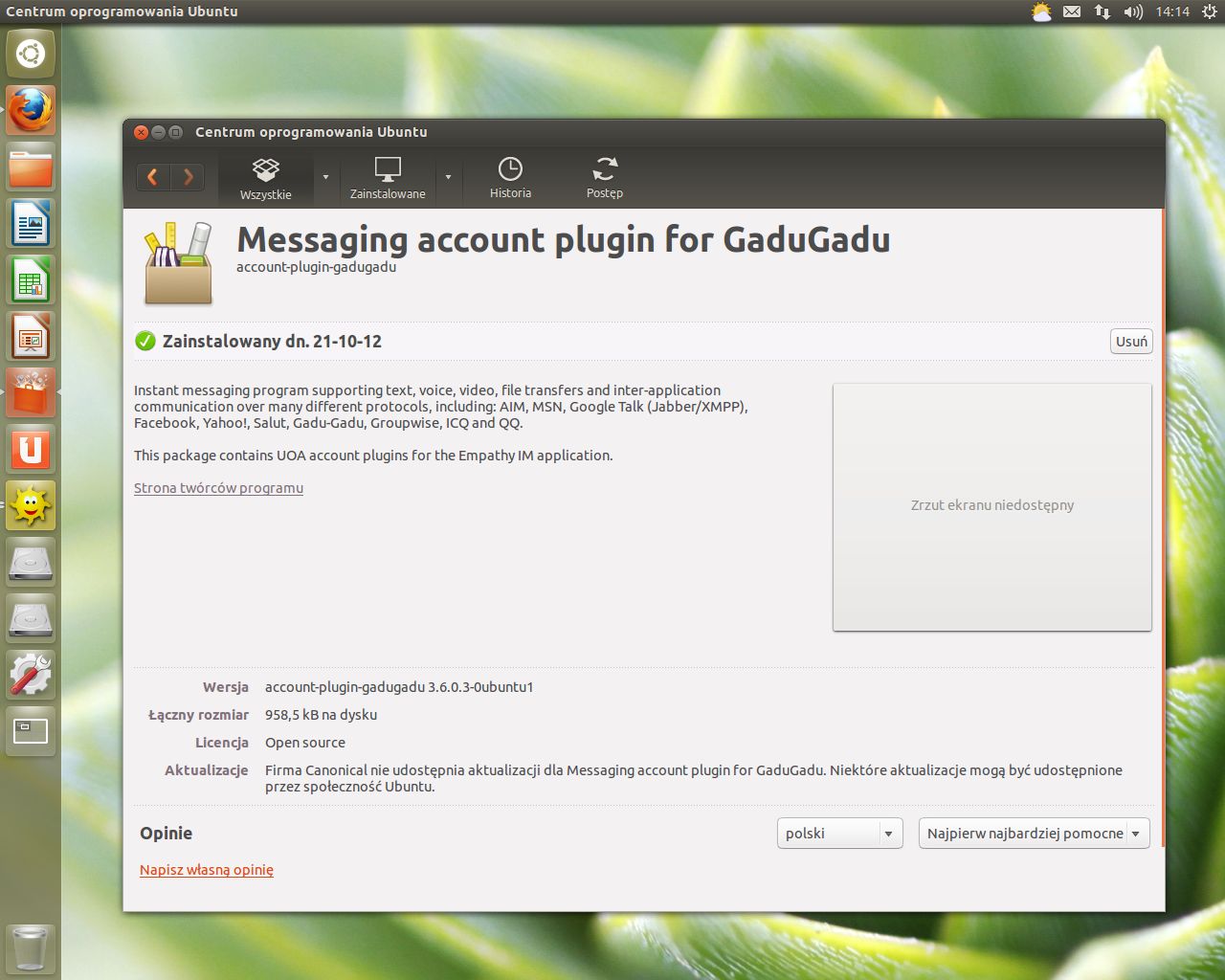Click the unavailable screenshot placeholder

click(992, 507)
